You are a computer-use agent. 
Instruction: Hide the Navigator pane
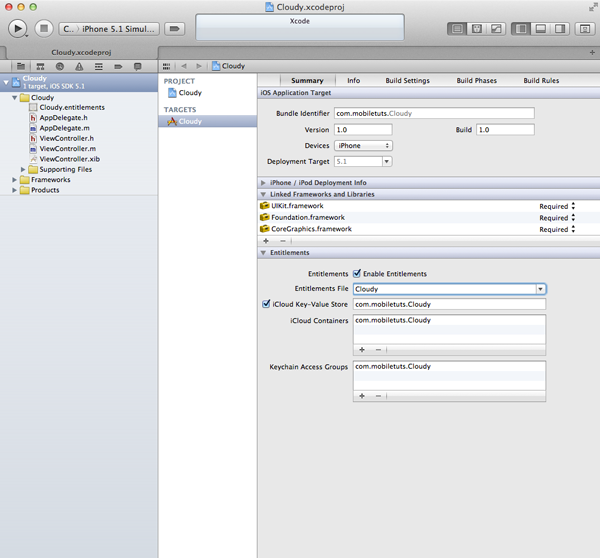coord(521,29)
